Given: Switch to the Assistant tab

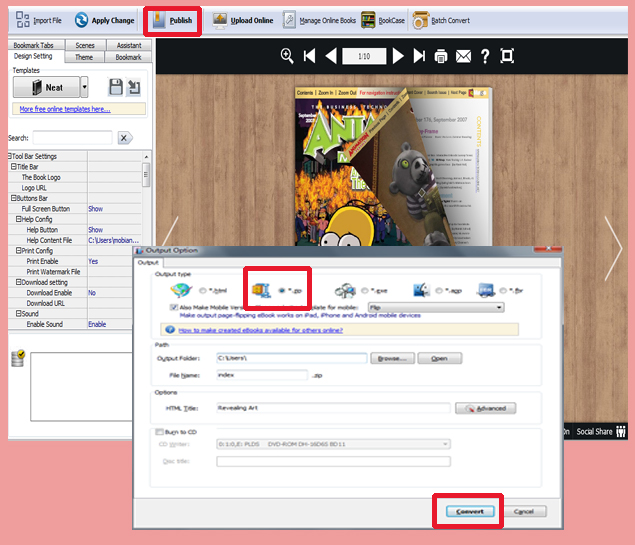Looking at the screenshot, I should click(x=129, y=45).
